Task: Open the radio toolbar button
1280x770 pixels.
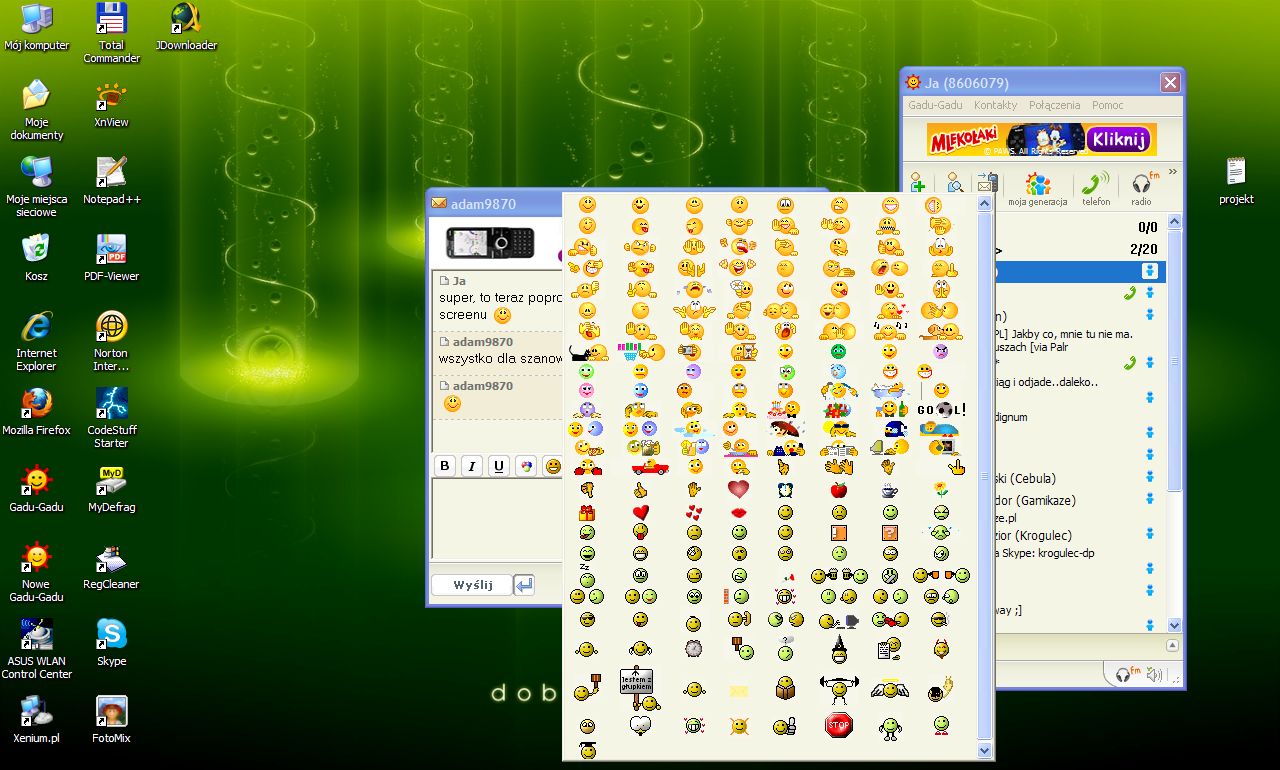Action: [1142, 188]
